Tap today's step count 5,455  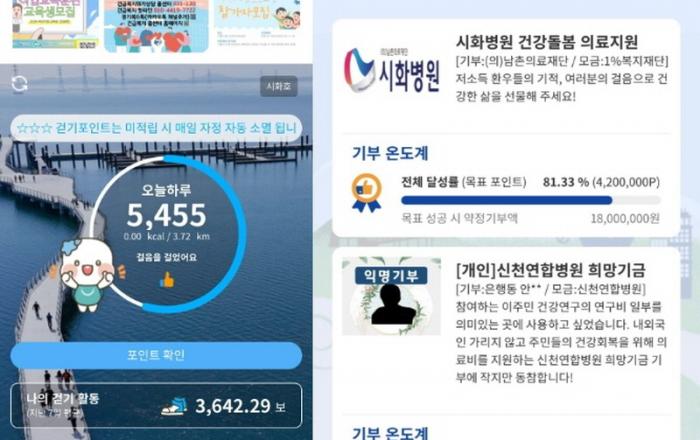(x=167, y=216)
